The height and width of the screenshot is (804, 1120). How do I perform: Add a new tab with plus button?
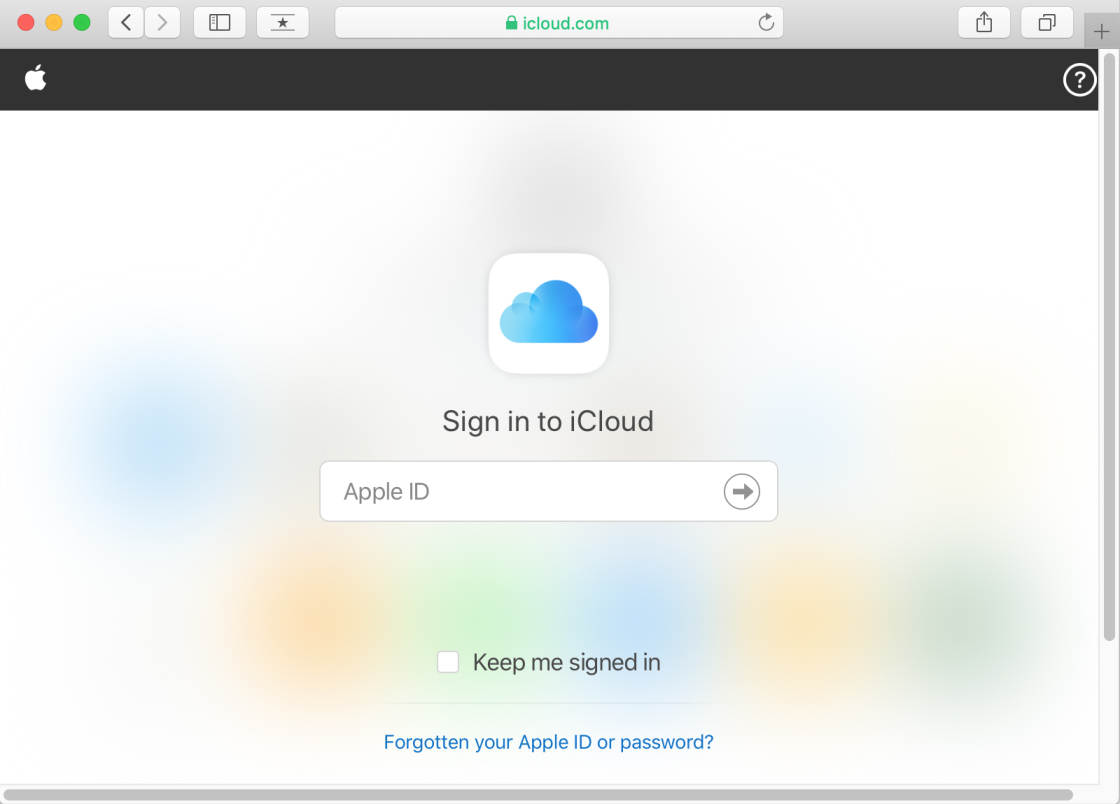pos(1101,31)
